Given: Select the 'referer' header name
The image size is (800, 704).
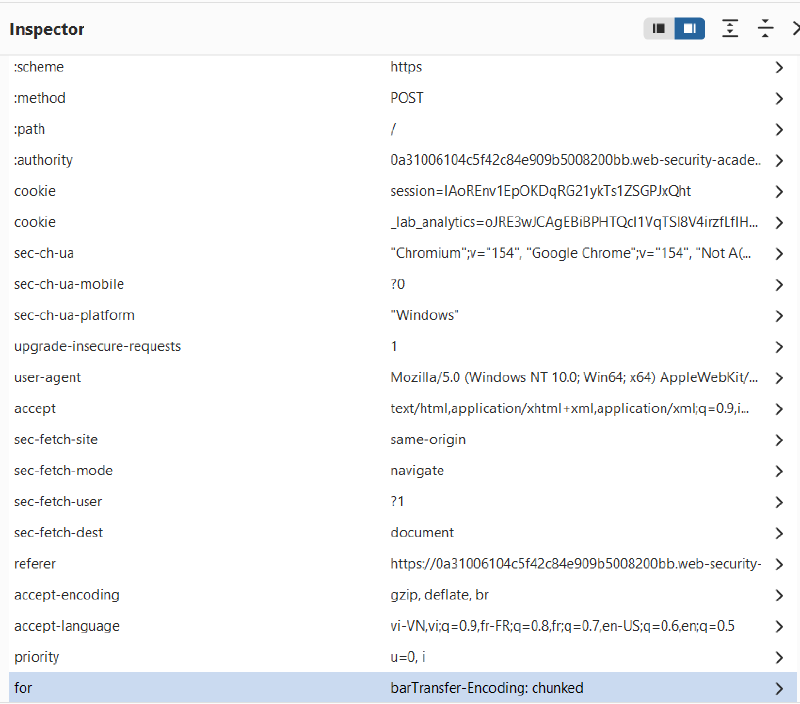Looking at the screenshot, I should (35, 564).
